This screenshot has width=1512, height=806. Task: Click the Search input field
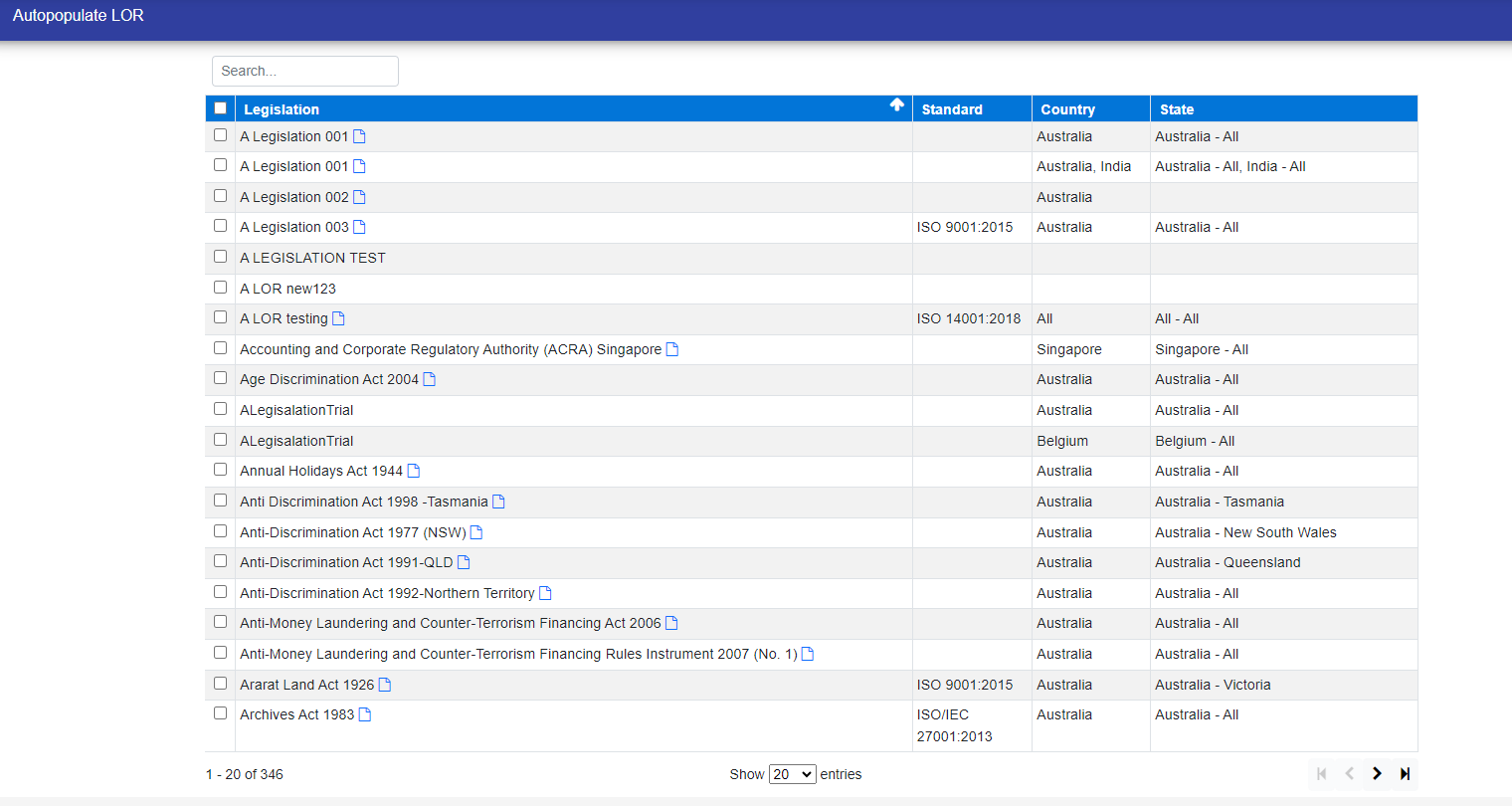click(x=305, y=71)
